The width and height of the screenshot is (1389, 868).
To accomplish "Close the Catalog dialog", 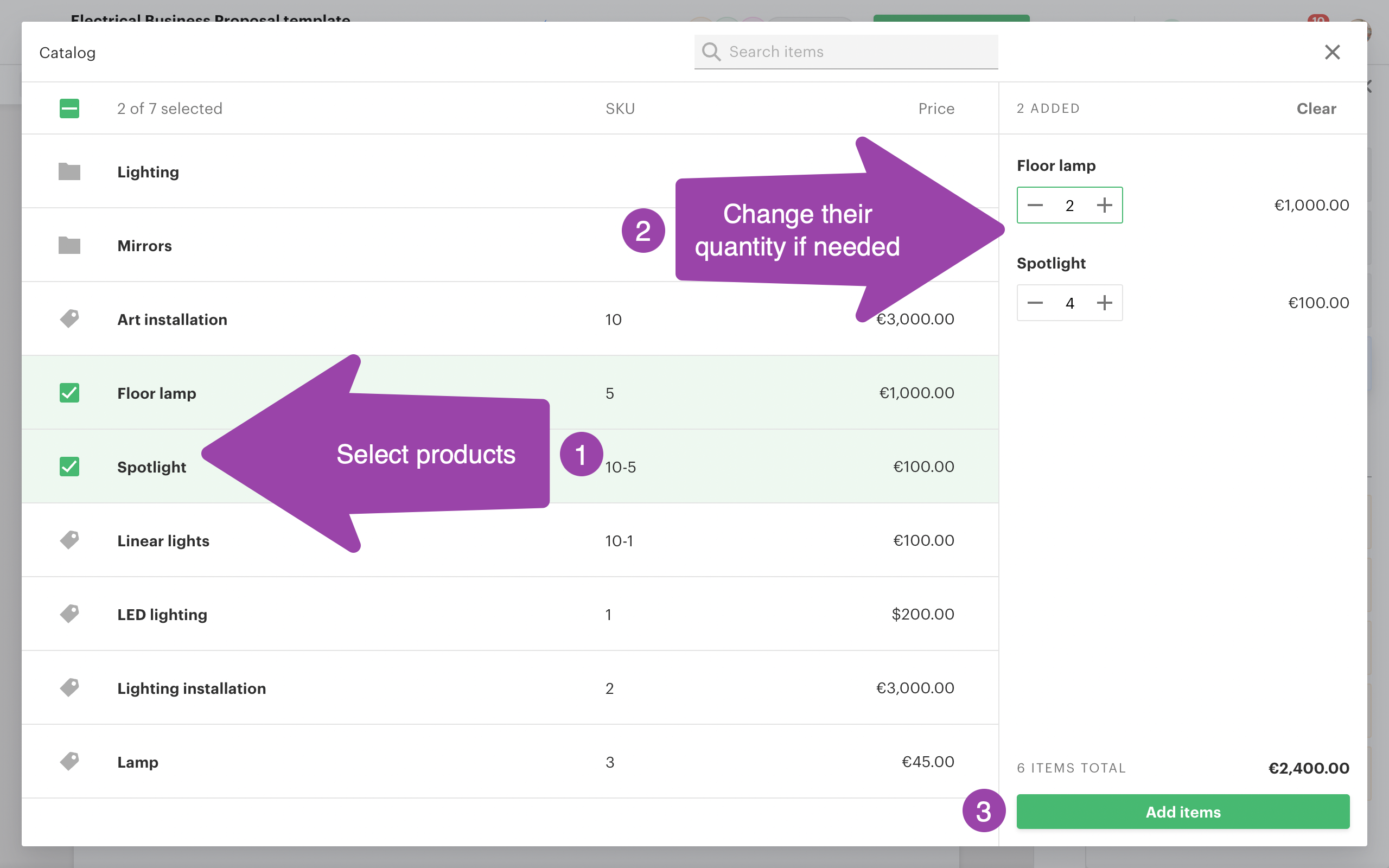I will (x=1332, y=52).
